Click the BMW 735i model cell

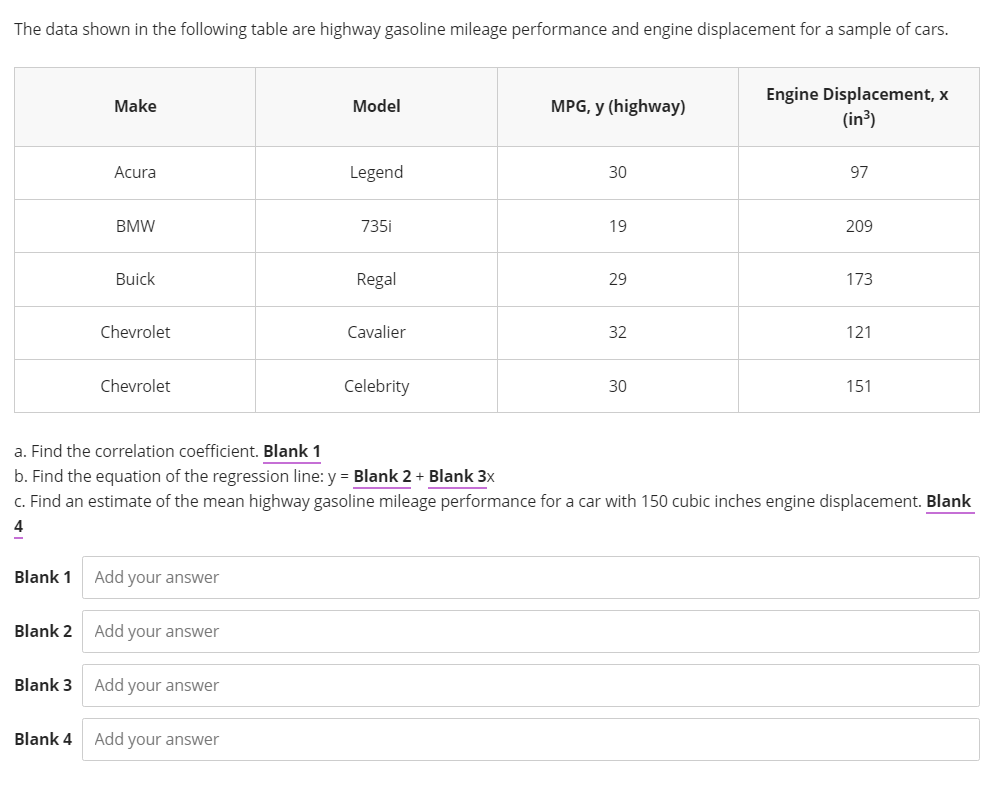pyautogui.click(x=376, y=226)
